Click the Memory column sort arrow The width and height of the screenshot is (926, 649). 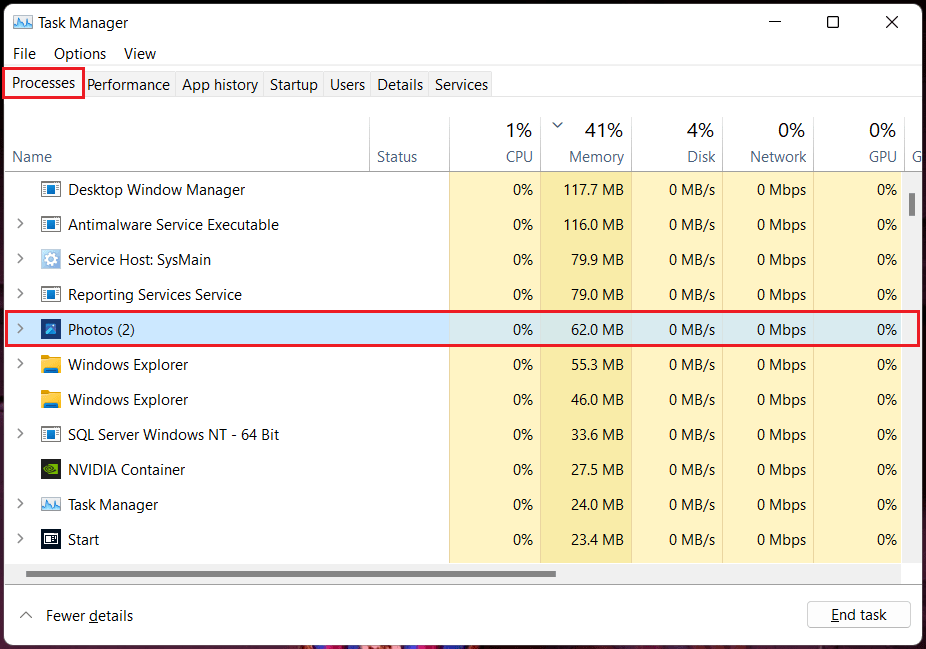(x=557, y=126)
